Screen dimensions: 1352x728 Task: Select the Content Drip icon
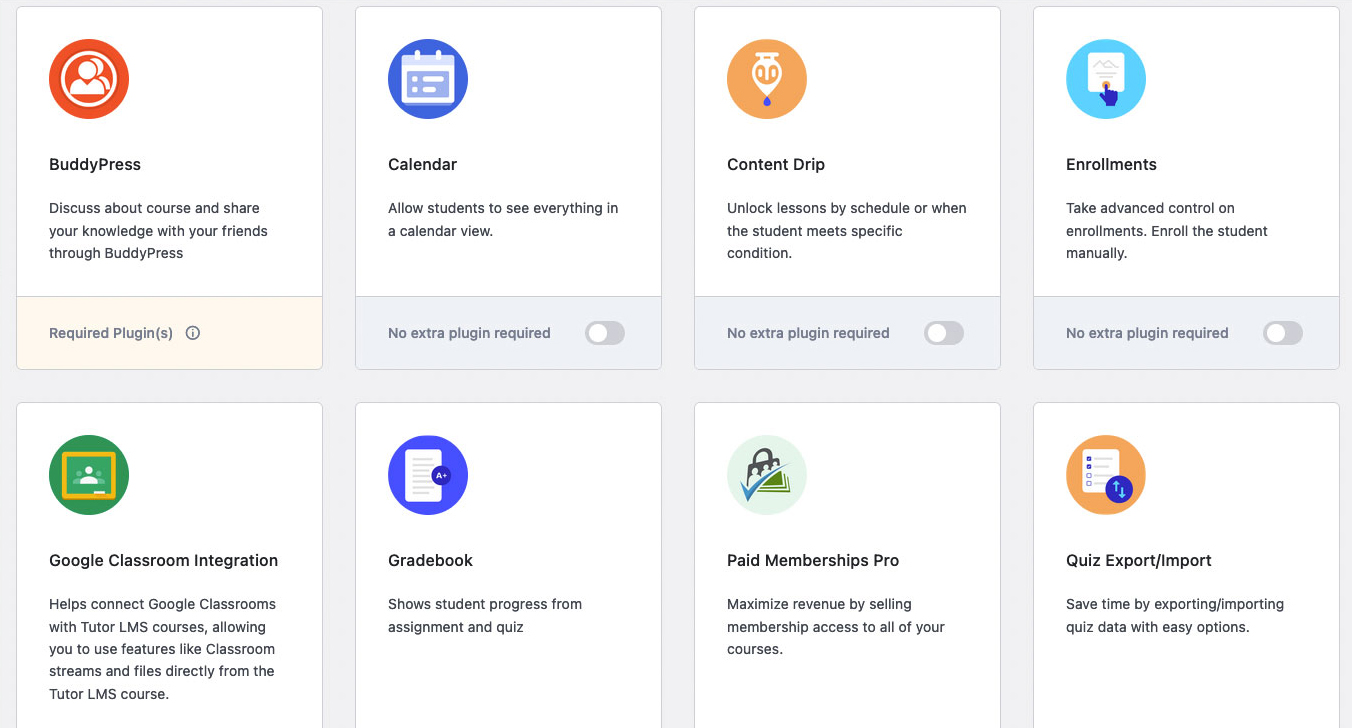click(767, 79)
